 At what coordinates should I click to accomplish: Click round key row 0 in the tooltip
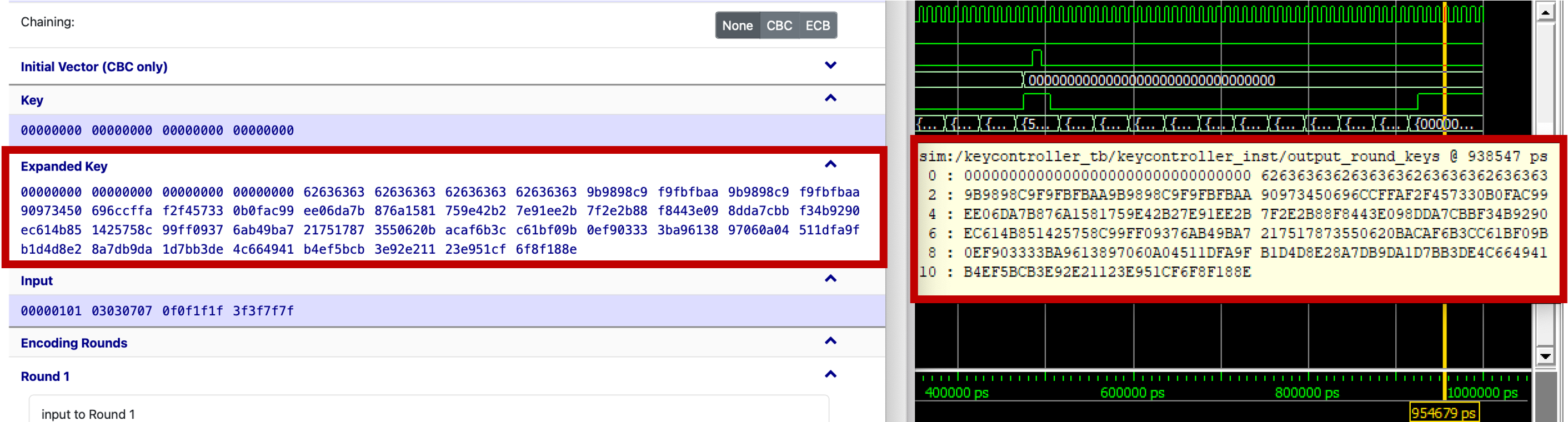pyautogui.click(x=1238, y=175)
